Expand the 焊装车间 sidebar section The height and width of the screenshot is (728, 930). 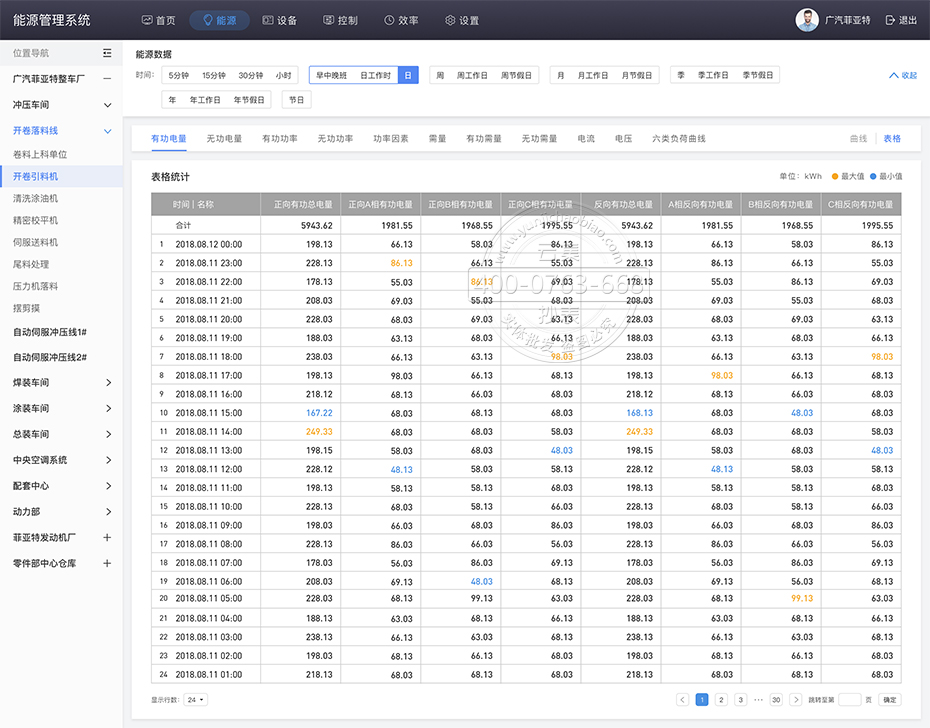click(x=108, y=383)
